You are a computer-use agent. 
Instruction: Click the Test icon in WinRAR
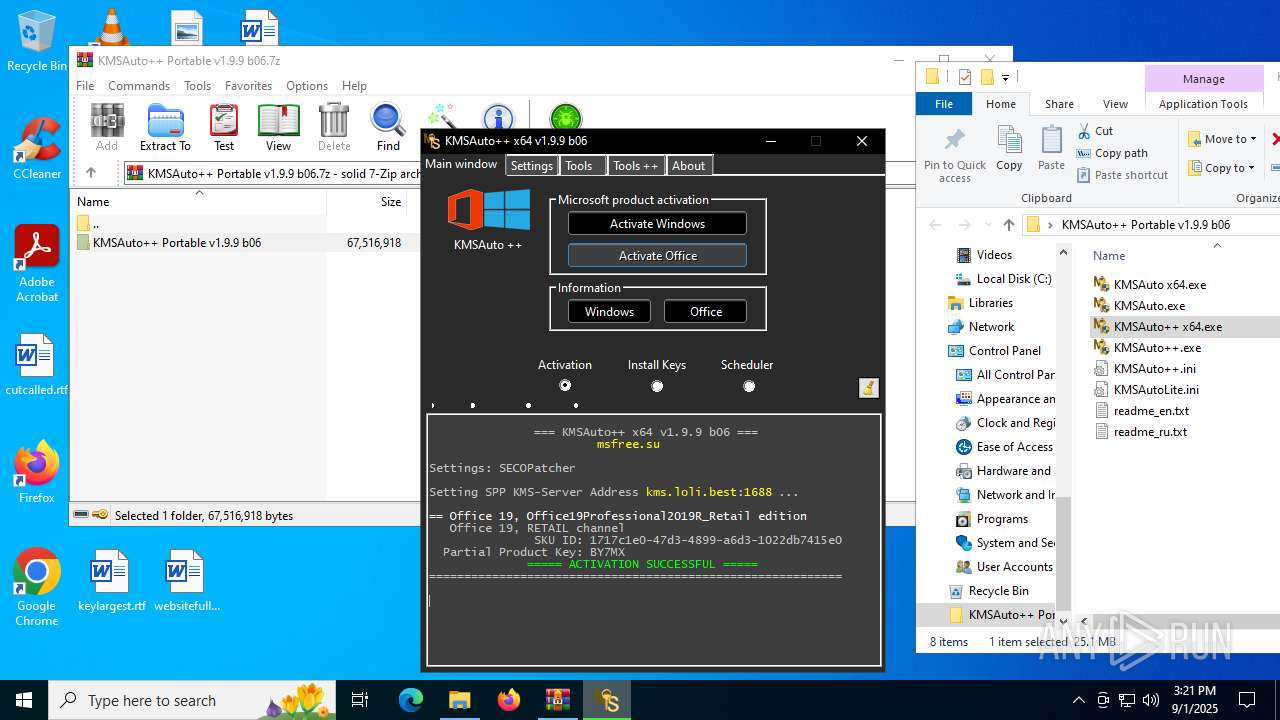click(224, 127)
